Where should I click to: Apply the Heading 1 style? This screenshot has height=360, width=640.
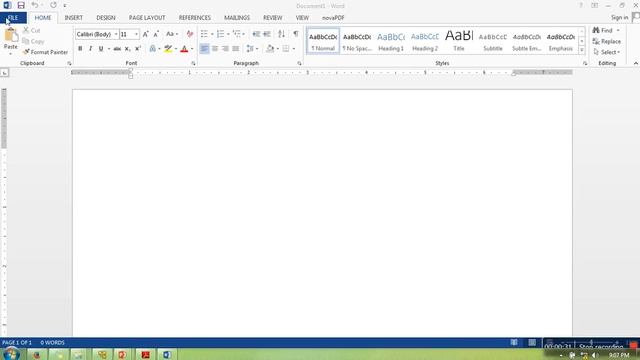tap(391, 41)
